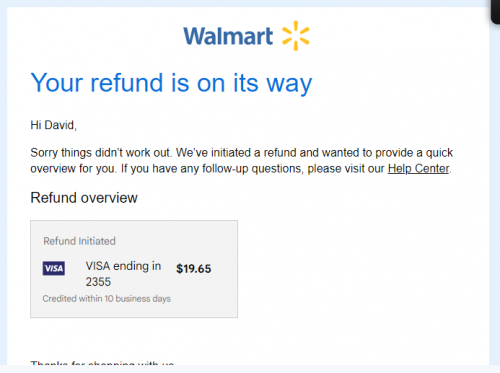Click the Walmart spark logo icon
Image resolution: width=500 pixels, height=373 pixels.
coord(296,36)
